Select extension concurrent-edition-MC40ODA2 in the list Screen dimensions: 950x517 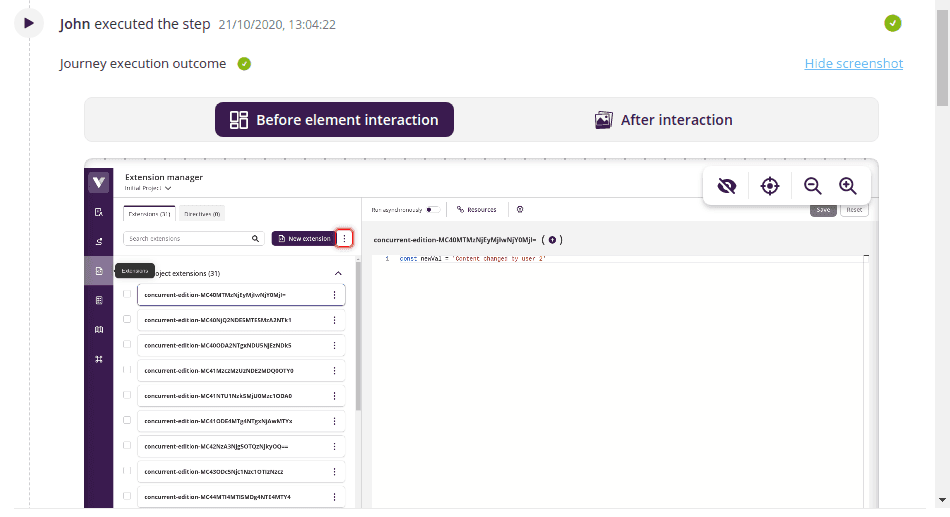coord(241,345)
